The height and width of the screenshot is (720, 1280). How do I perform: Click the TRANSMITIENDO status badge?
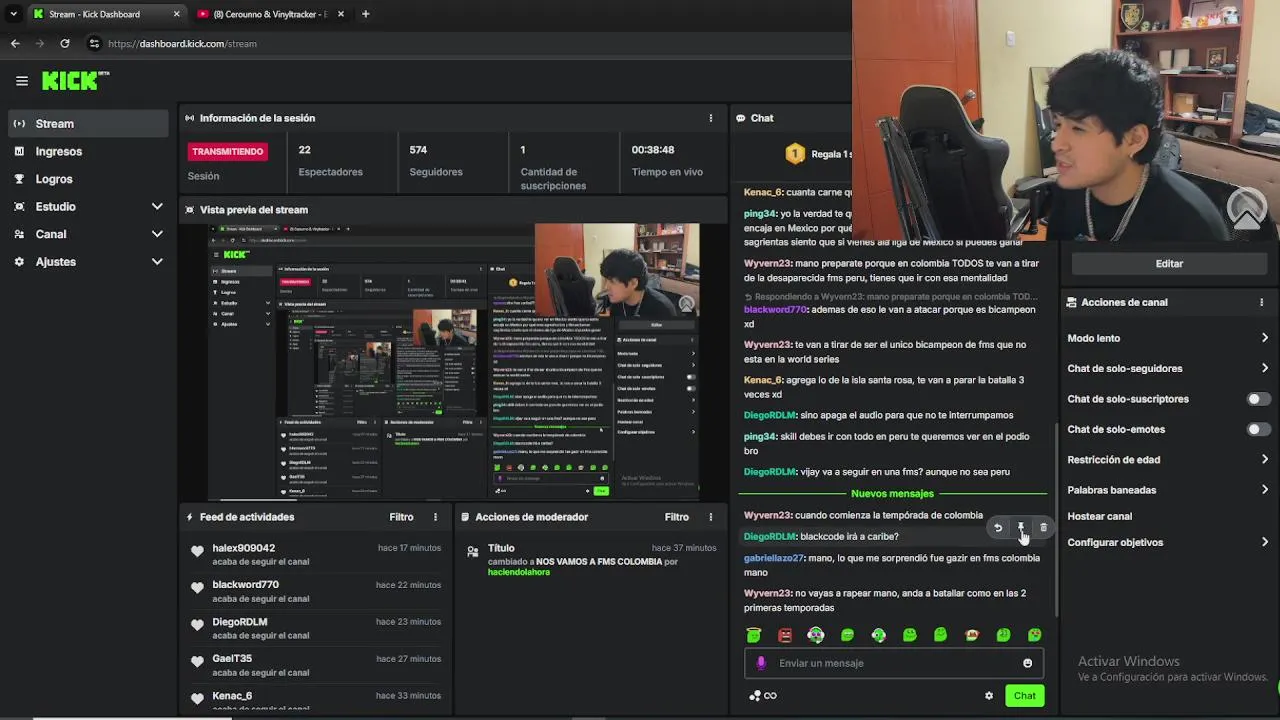click(228, 152)
